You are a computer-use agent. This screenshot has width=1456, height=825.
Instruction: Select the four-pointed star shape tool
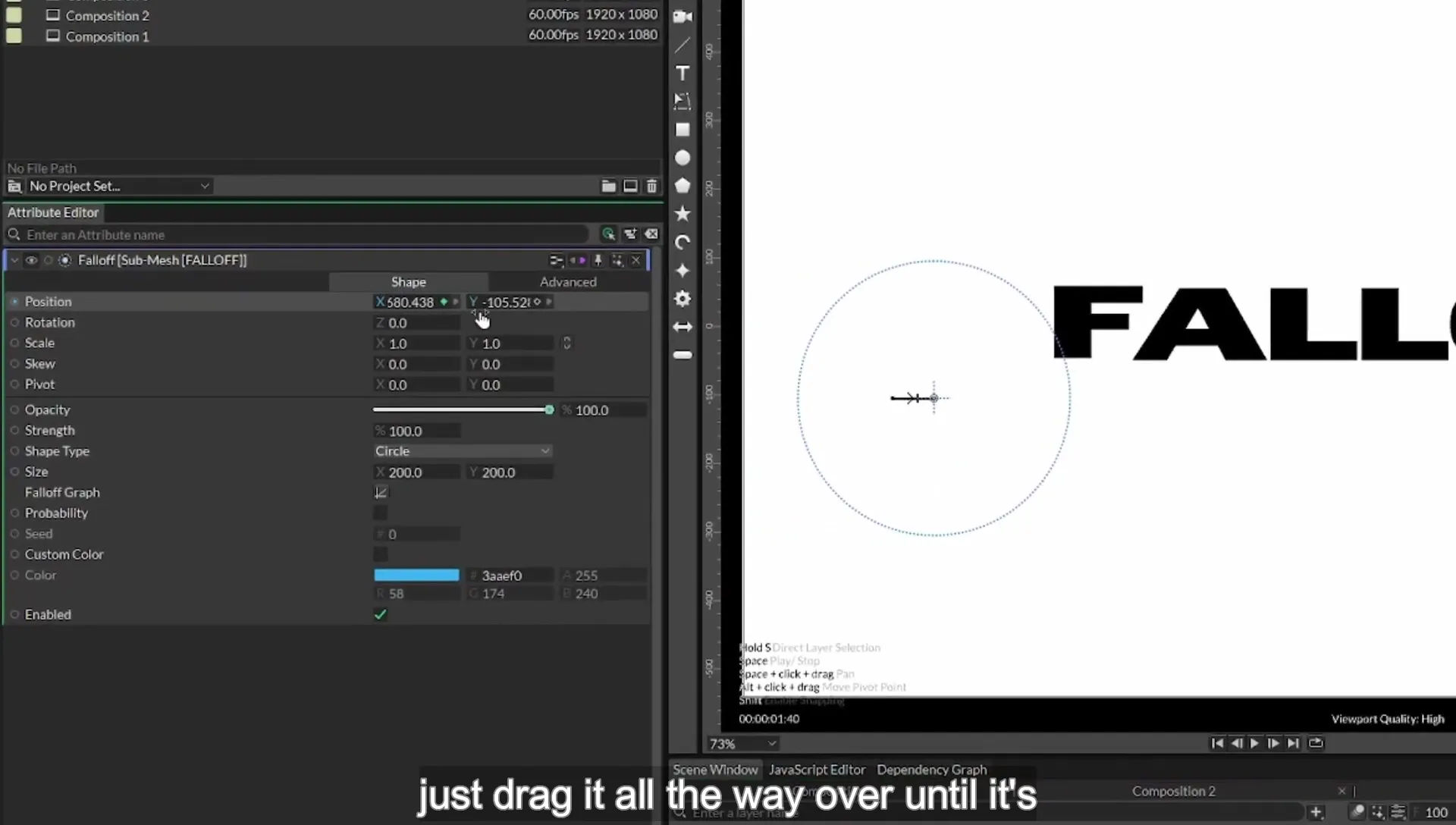[x=682, y=271]
